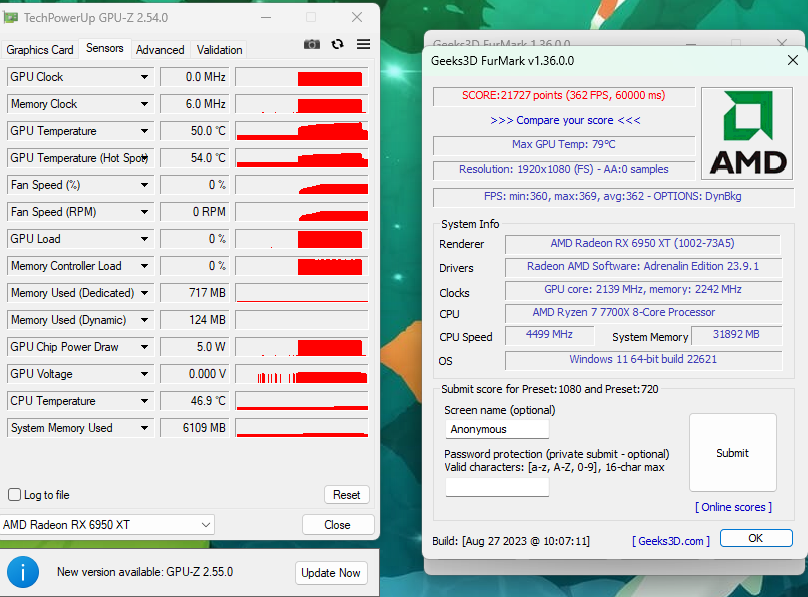Open the Advanced tab

160,50
